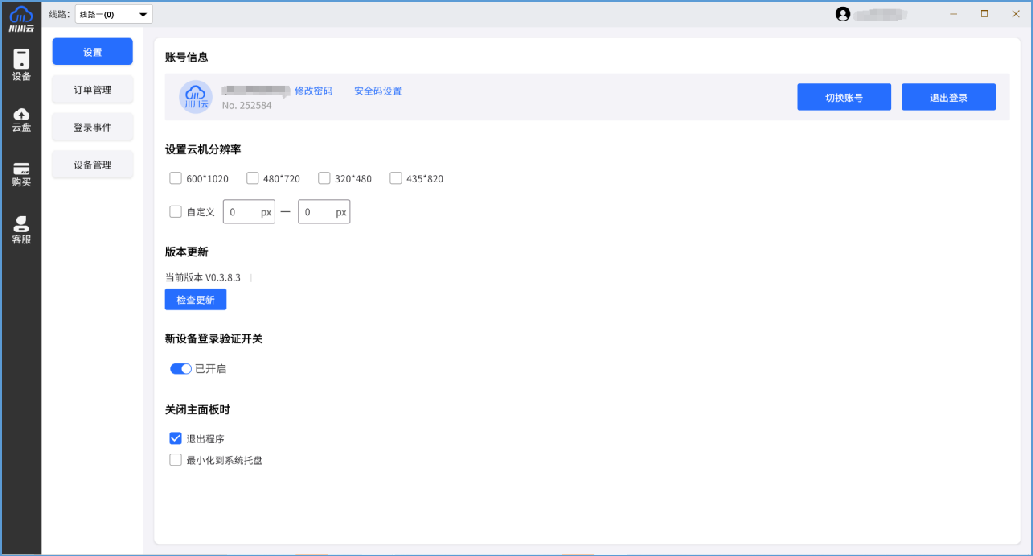
Task: Click the 修改密码 link
Action: tap(313, 91)
